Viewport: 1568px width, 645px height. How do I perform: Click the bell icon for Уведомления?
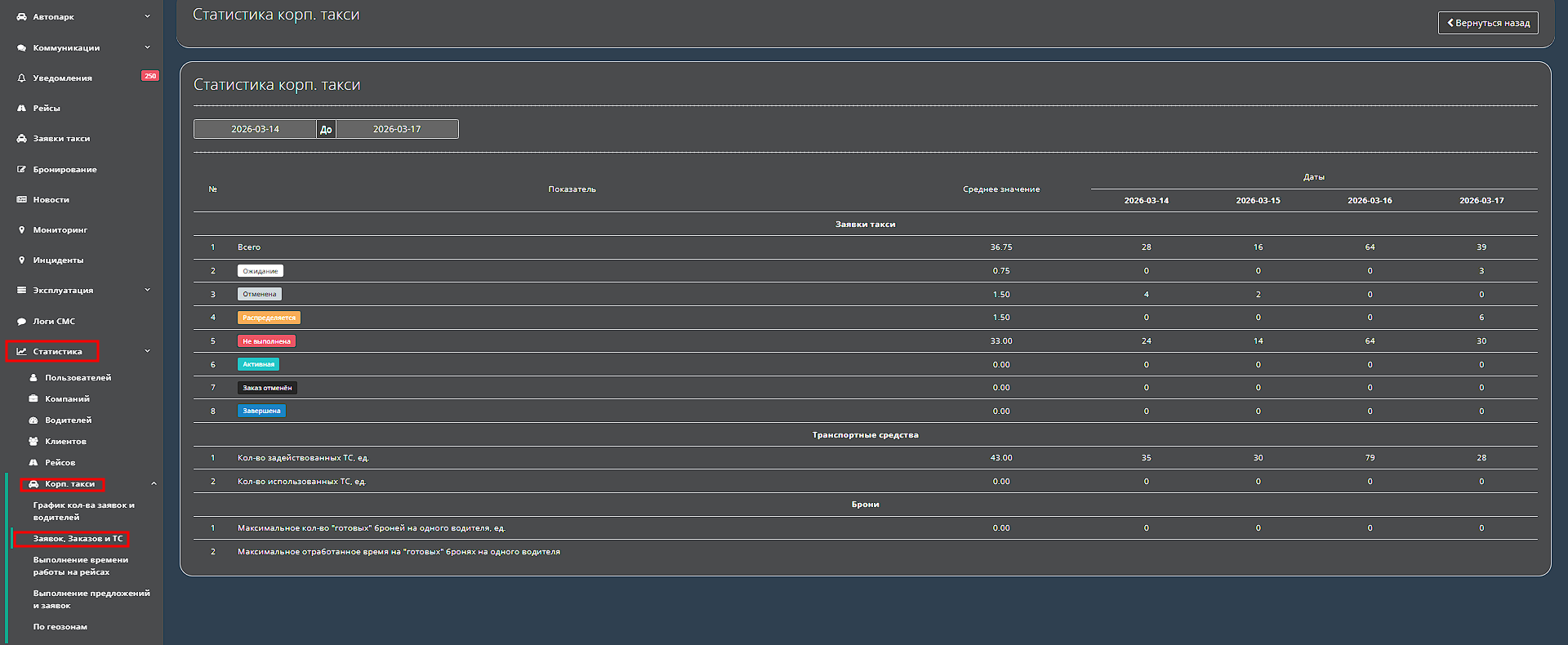pyautogui.click(x=22, y=78)
